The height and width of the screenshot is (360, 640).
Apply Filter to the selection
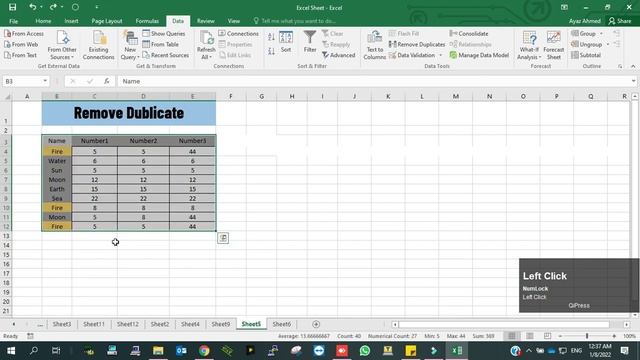point(310,42)
